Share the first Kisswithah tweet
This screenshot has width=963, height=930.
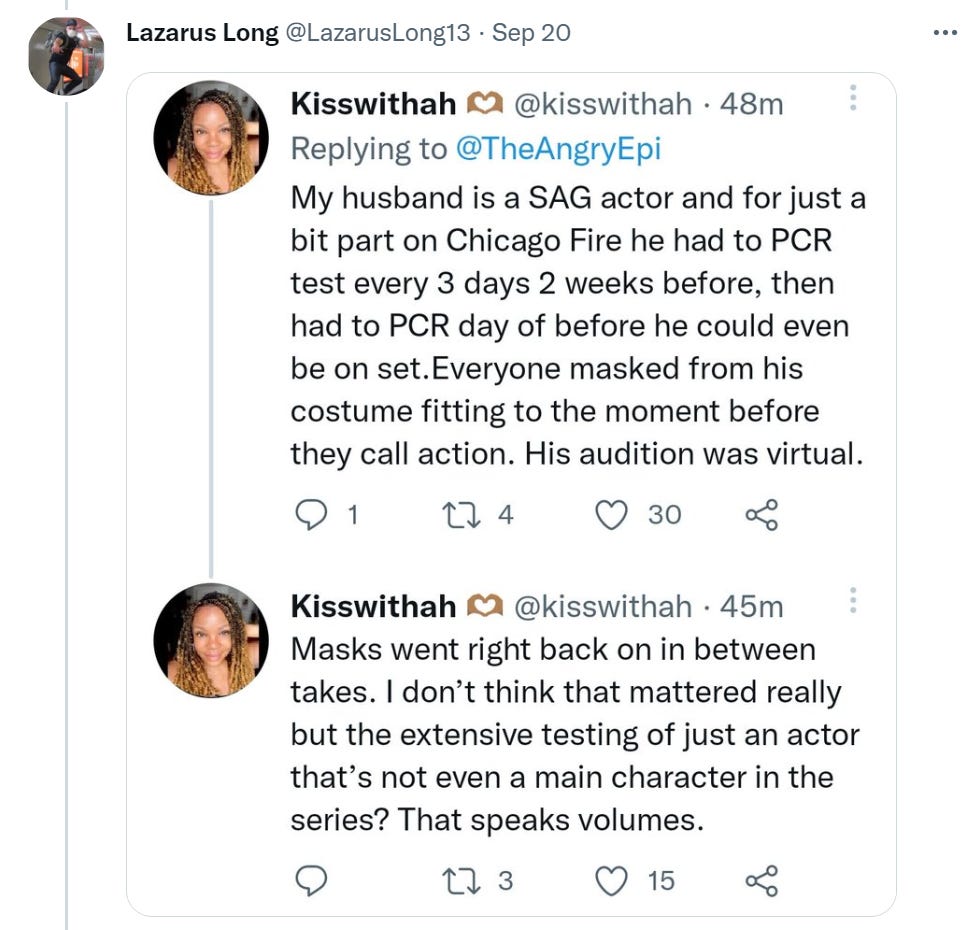[x=761, y=514]
